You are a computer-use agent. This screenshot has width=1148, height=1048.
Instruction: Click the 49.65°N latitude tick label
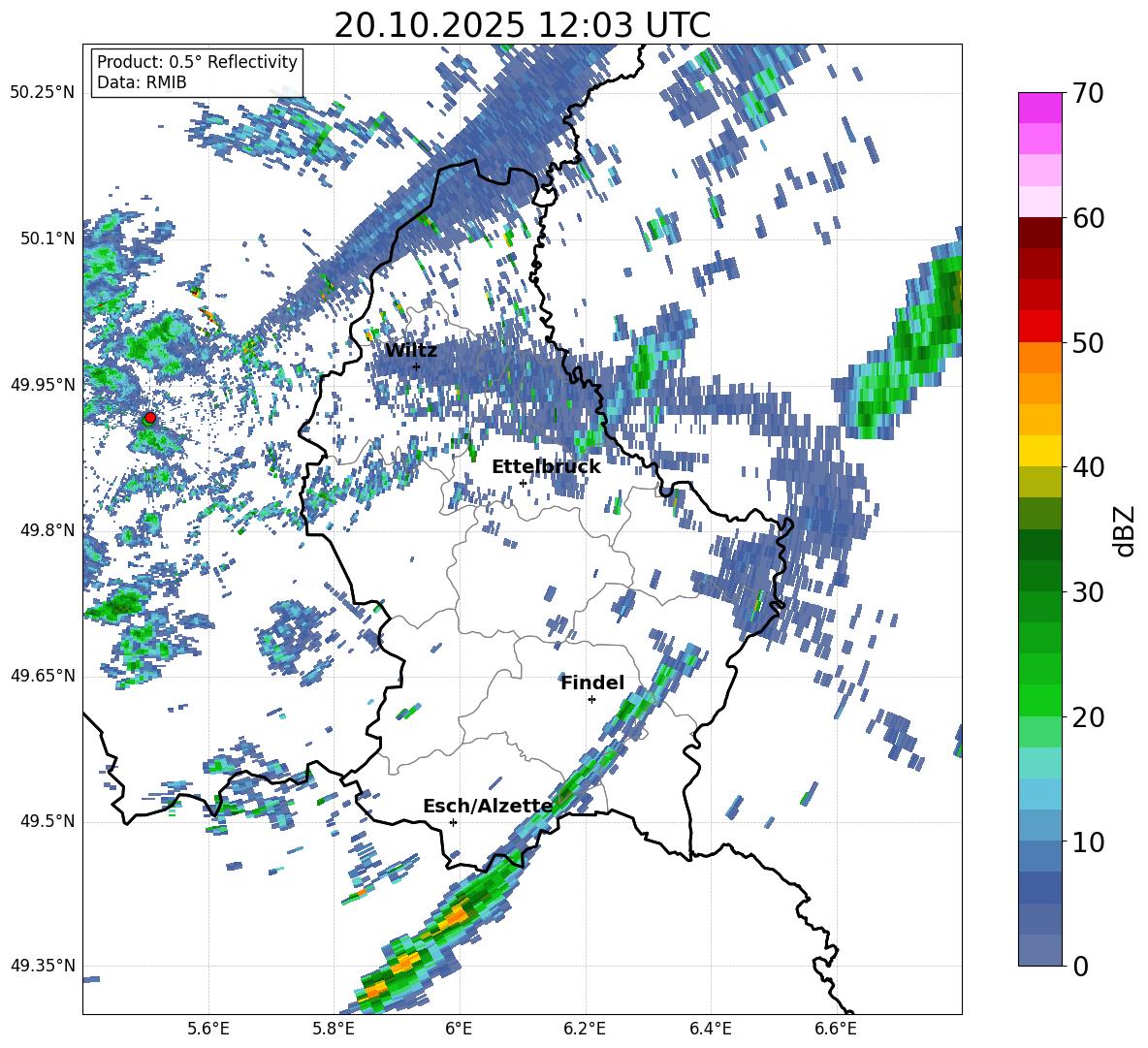(43, 675)
